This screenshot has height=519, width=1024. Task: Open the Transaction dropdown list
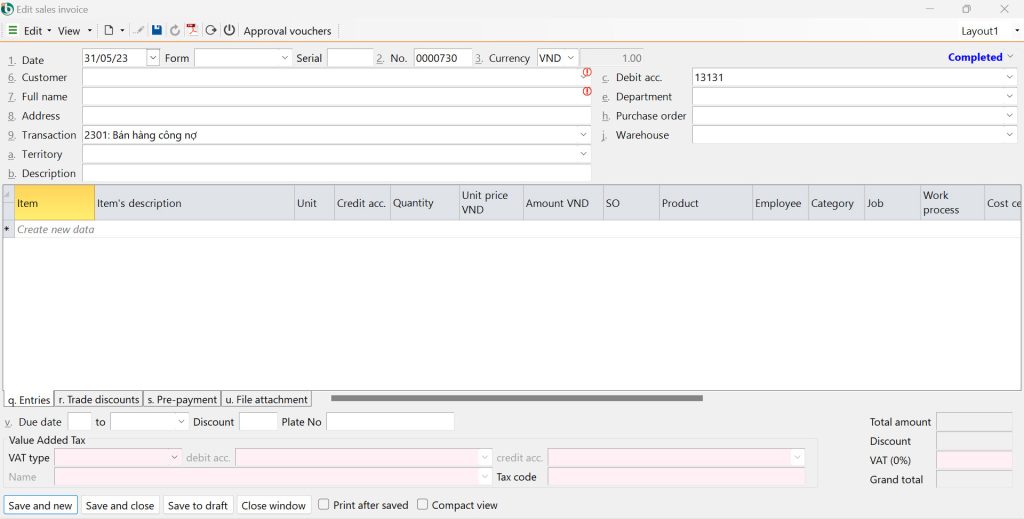(583, 135)
